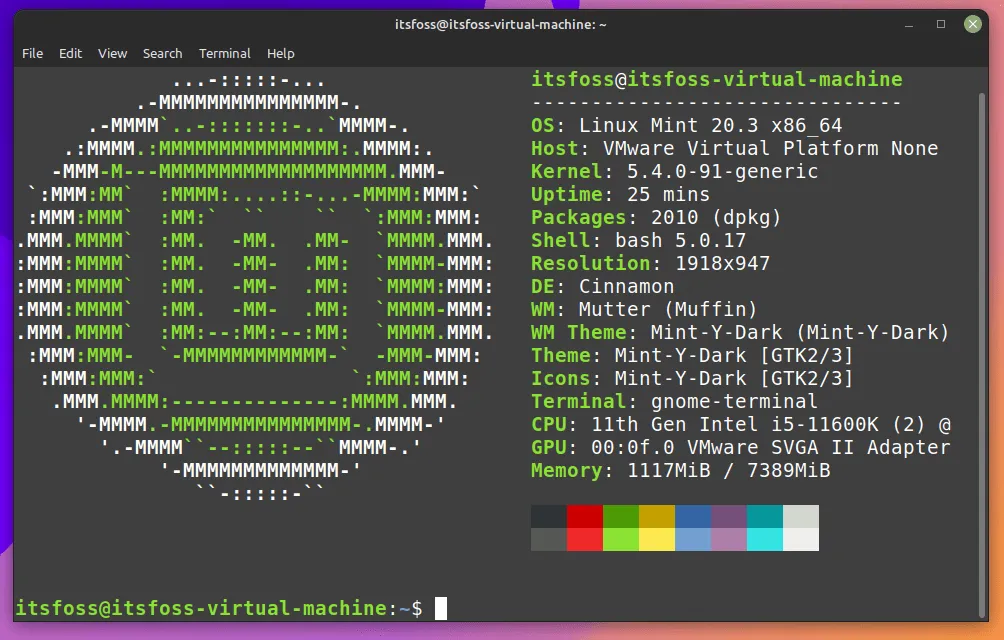Open the Help menu
The height and width of the screenshot is (640, 1004).
pyautogui.click(x=280, y=53)
